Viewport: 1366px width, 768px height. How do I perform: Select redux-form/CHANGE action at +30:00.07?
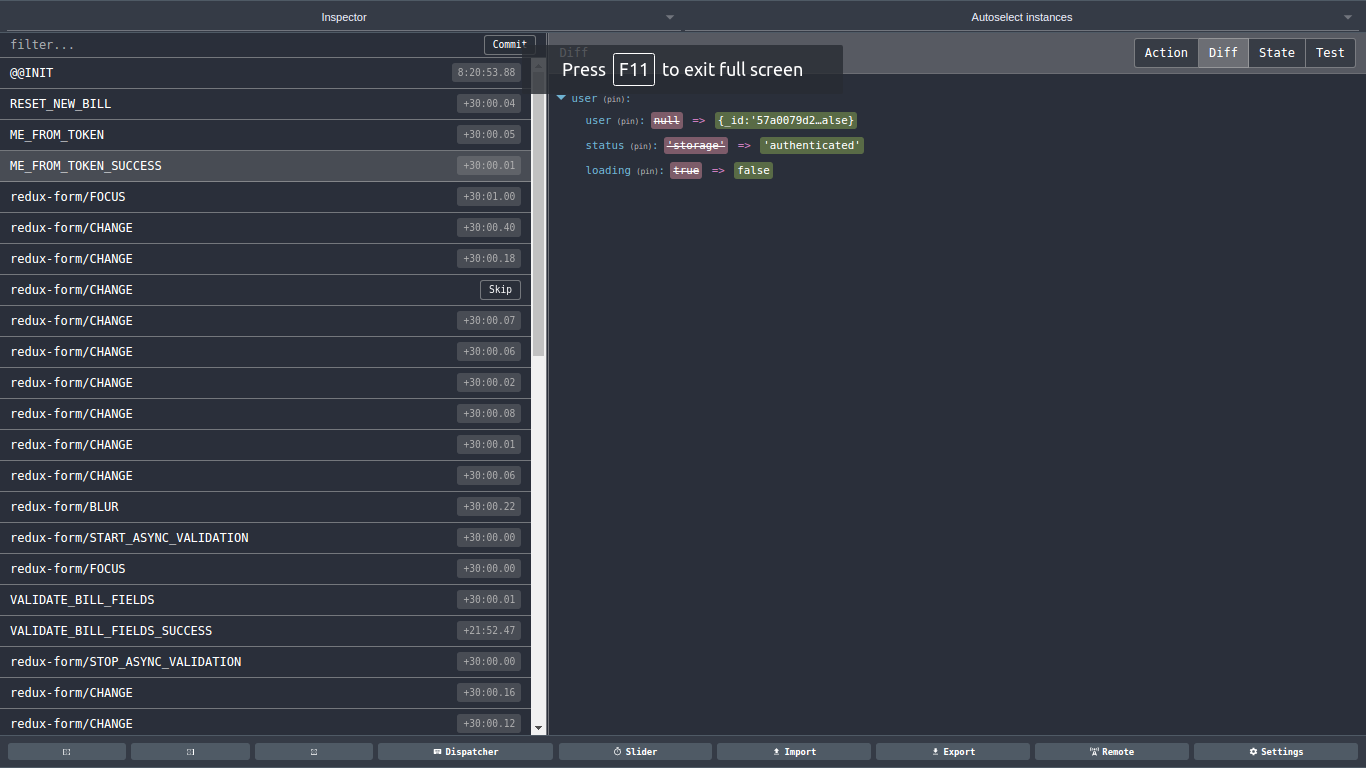[x=265, y=321]
